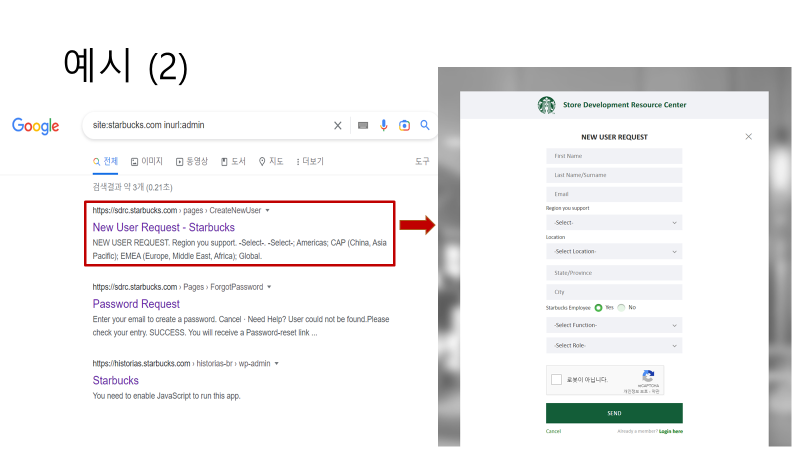Select the 전체 results tab
The height and width of the screenshot is (450, 800).
point(105,161)
